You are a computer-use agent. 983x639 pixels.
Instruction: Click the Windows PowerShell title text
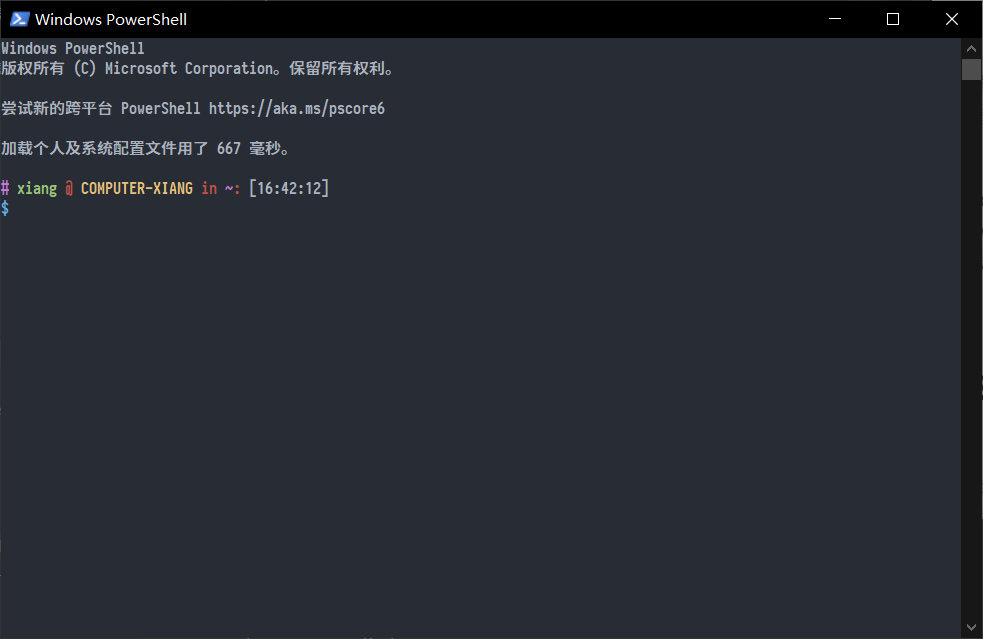click(111, 19)
